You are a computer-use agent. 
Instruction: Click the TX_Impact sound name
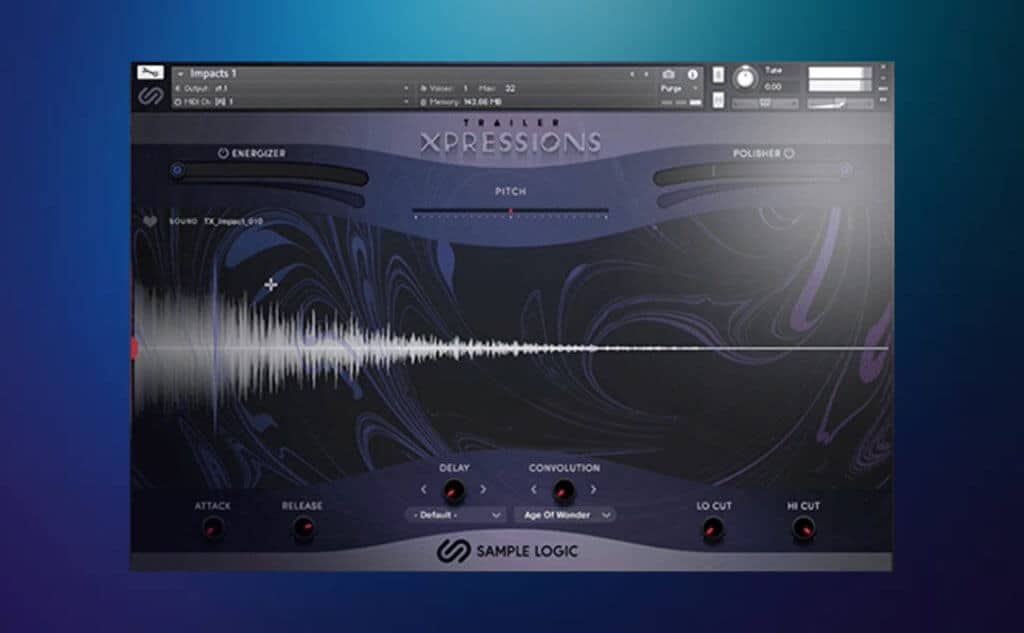tap(233, 221)
